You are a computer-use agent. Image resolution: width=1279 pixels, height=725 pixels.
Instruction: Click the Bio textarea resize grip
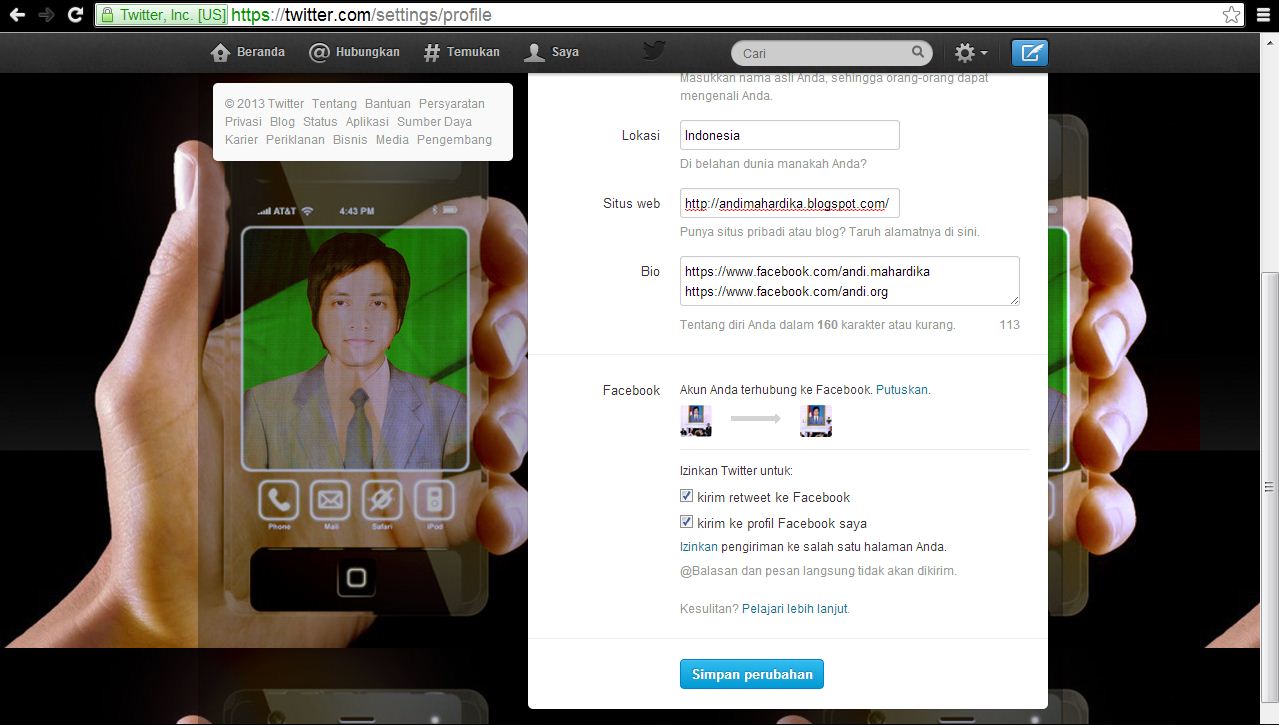click(x=1013, y=300)
